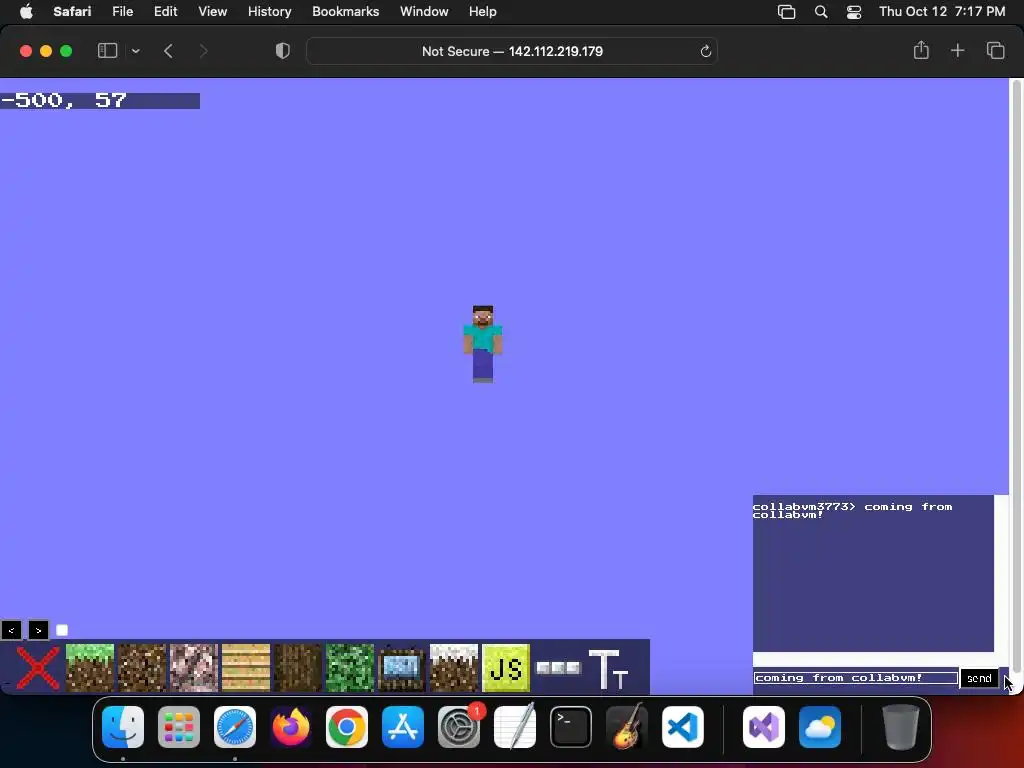Open Spotlight search in the menu bar
1024x768 pixels.
click(x=821, y=12)
